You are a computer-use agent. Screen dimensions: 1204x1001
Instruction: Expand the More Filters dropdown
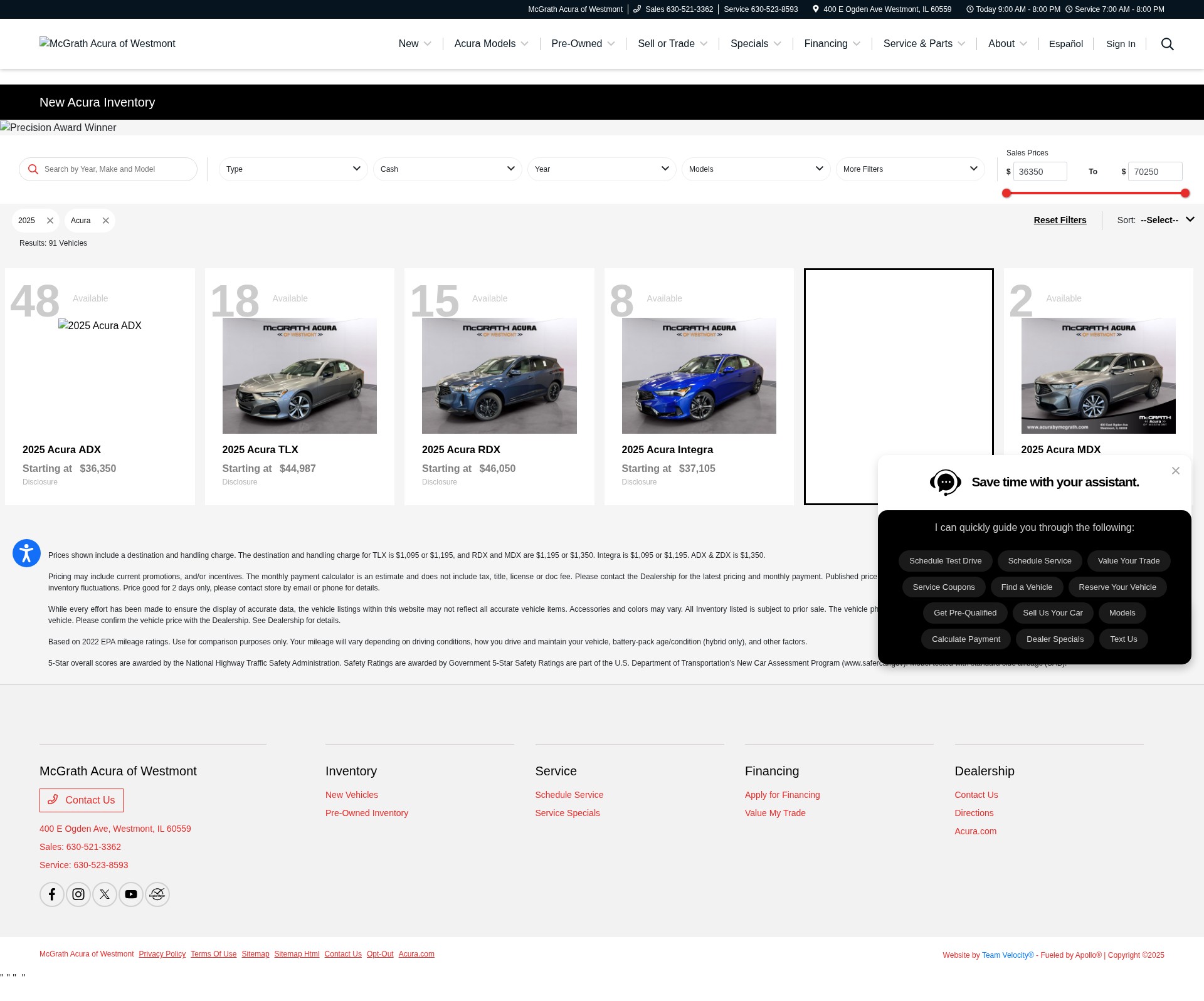click(911, 169)
